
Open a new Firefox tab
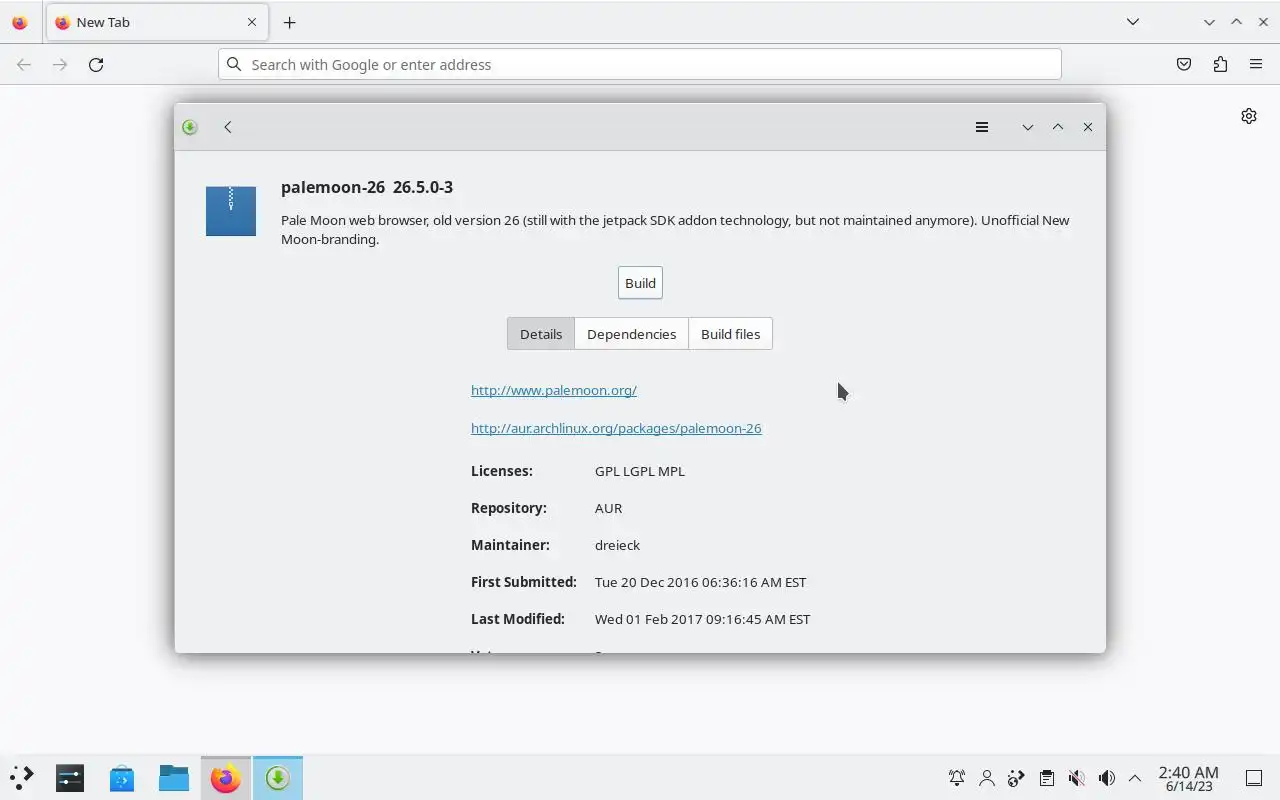(289, 22)
